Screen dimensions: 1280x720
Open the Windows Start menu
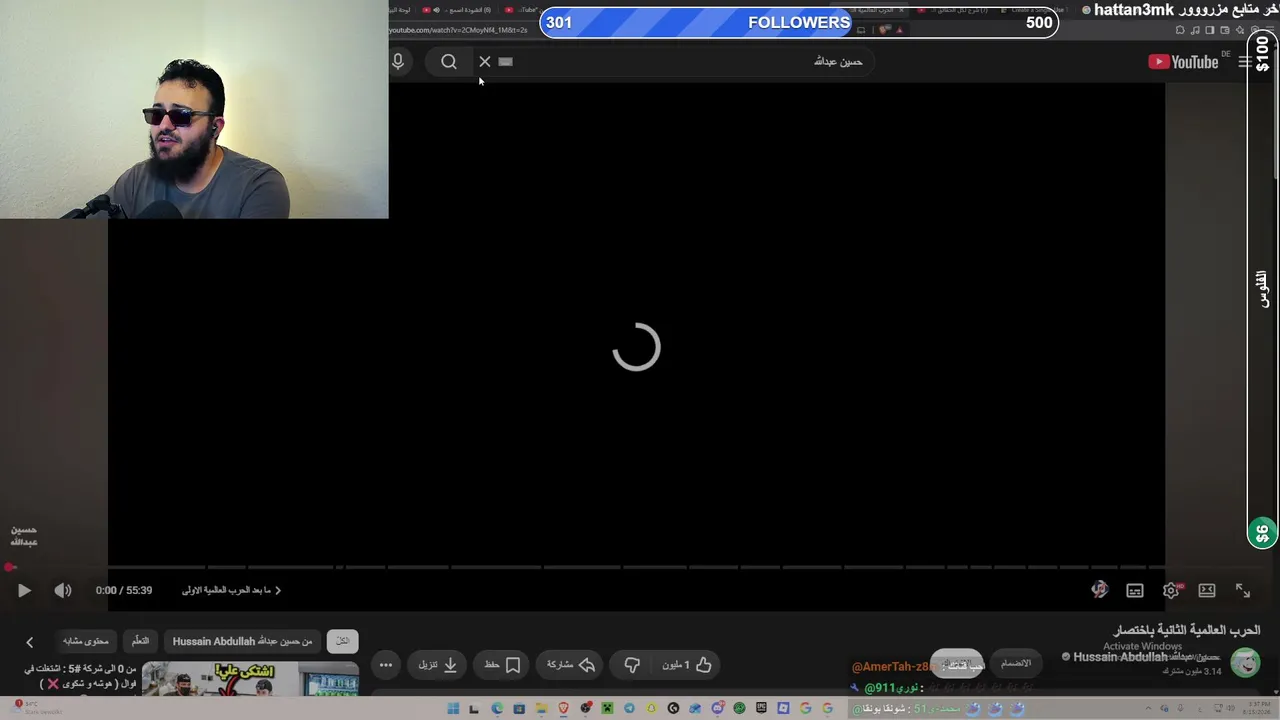pos(453,709)
